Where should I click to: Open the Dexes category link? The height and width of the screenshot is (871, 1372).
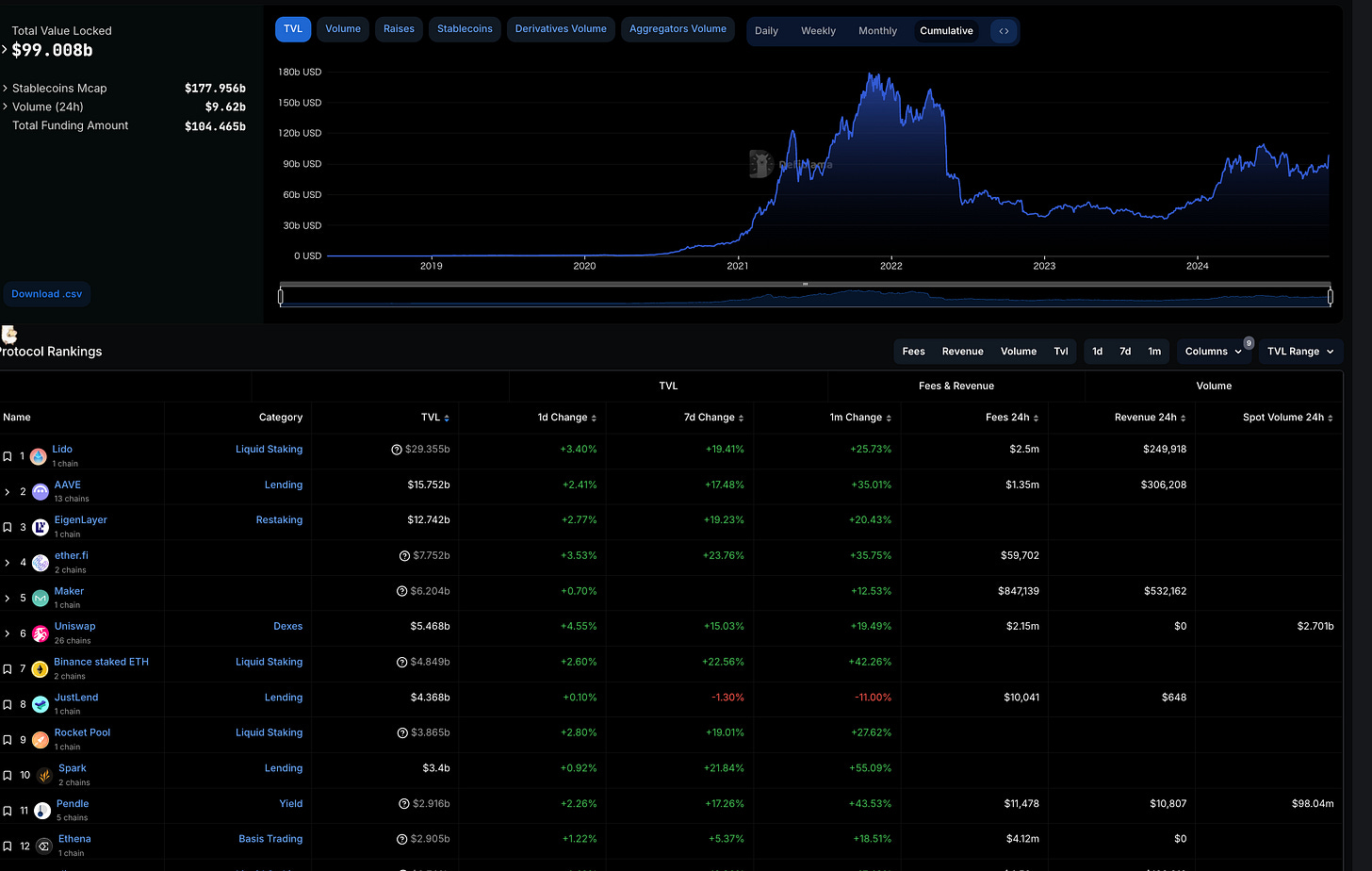point(287,627)
